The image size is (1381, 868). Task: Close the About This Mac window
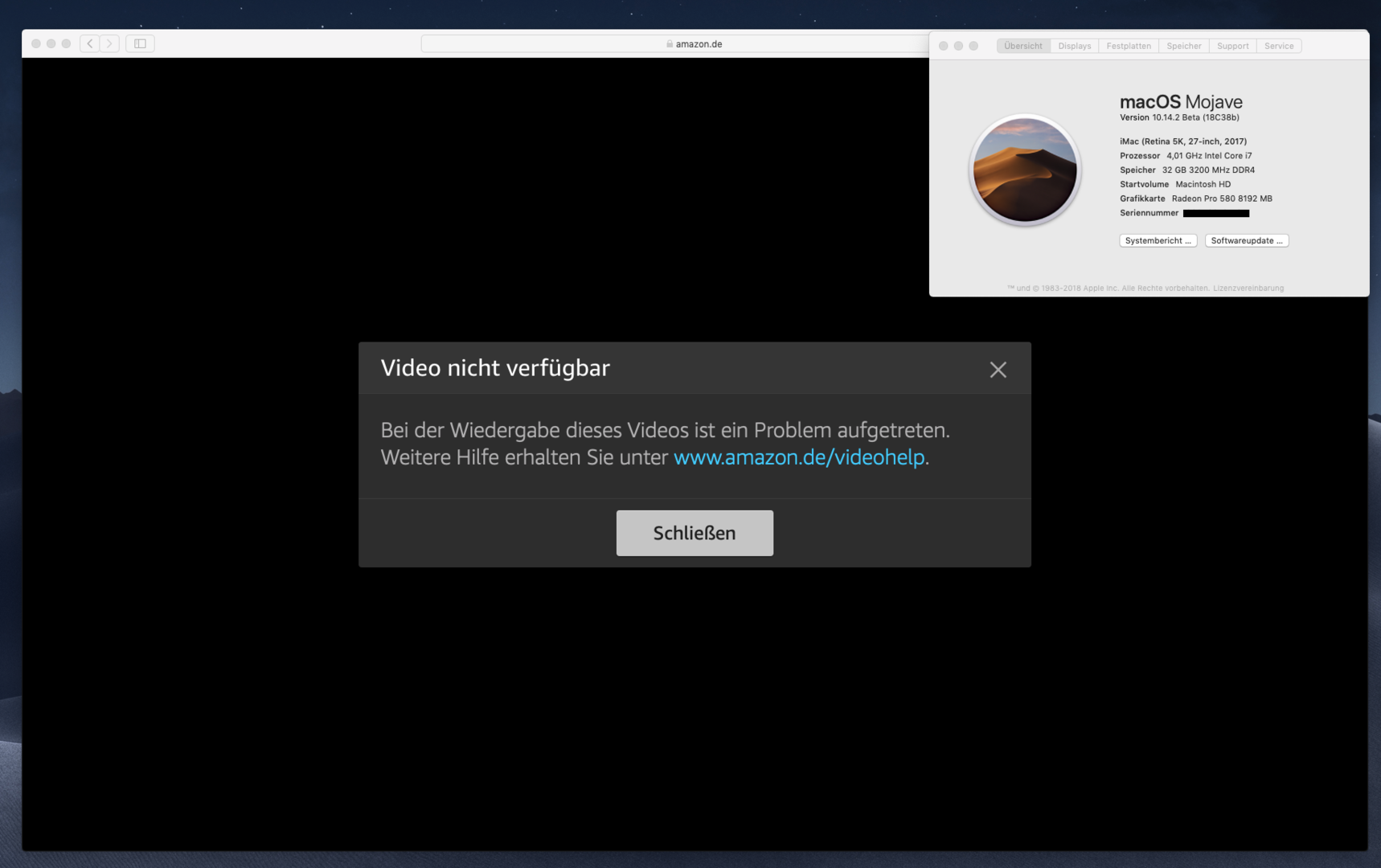[x=944, y=46]
